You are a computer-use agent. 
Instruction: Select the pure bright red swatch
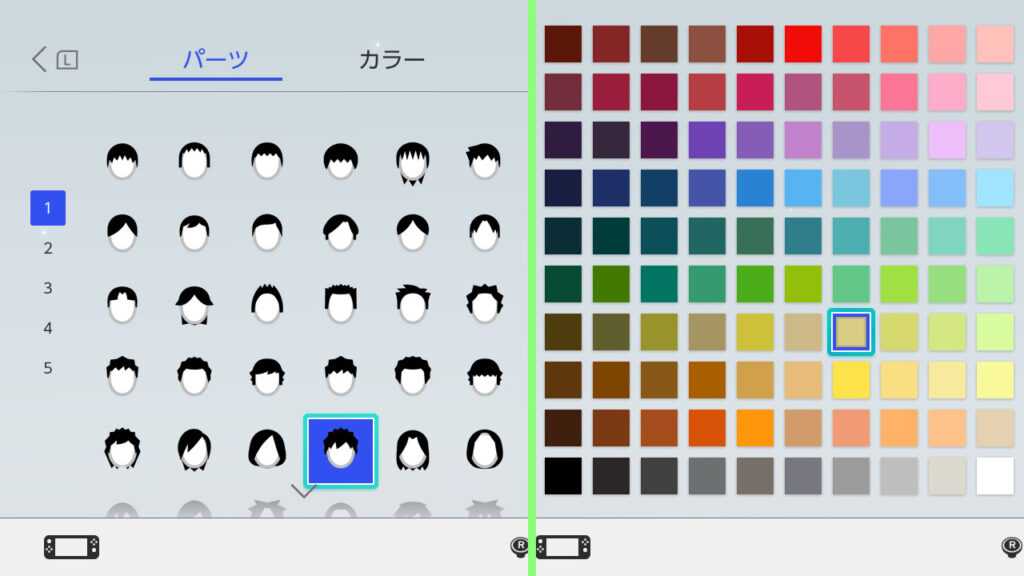click(x=803, y=44)
